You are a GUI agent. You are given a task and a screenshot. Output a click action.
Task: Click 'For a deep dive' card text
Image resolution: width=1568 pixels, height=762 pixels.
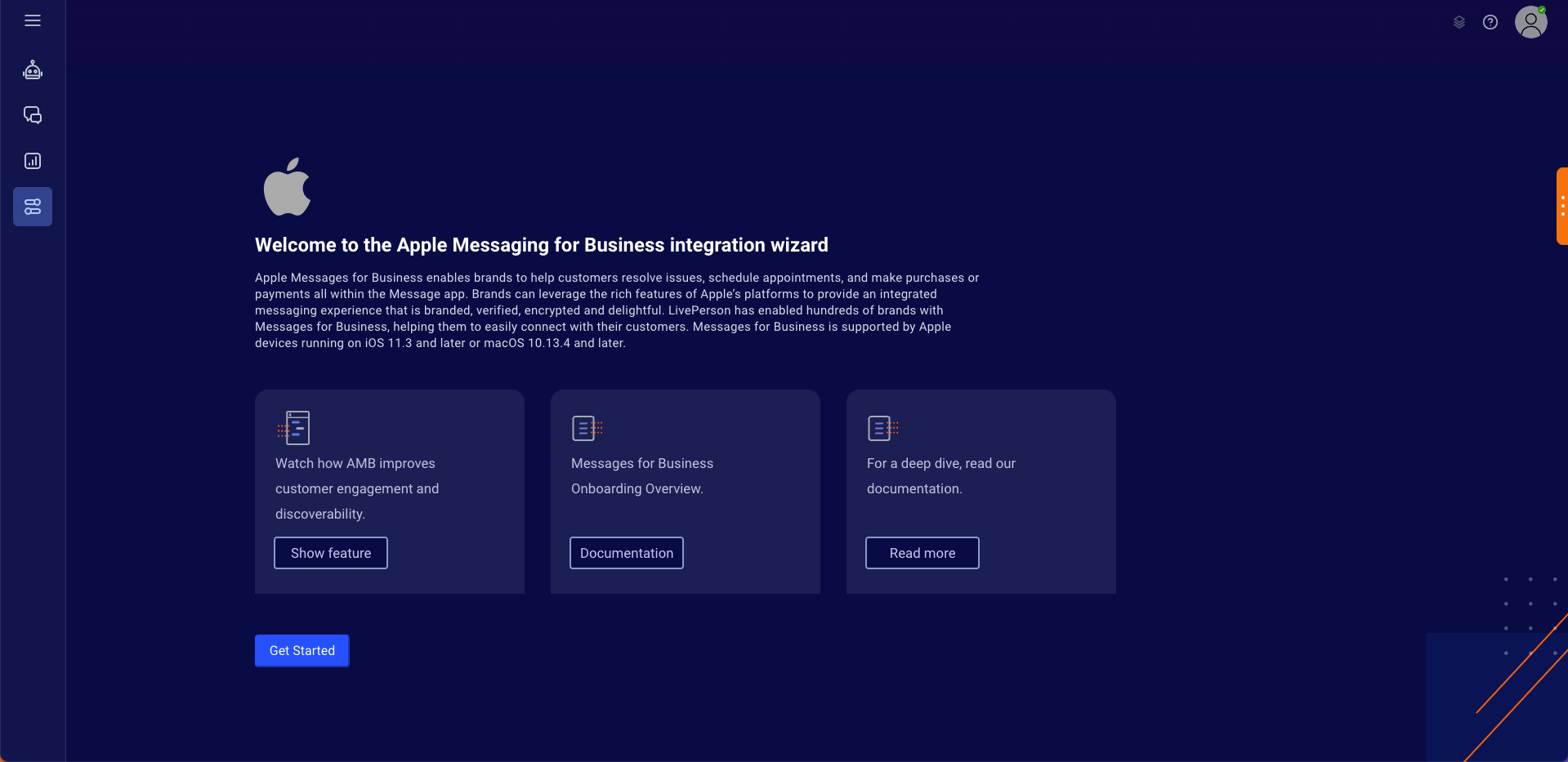(x=941, y=476)
